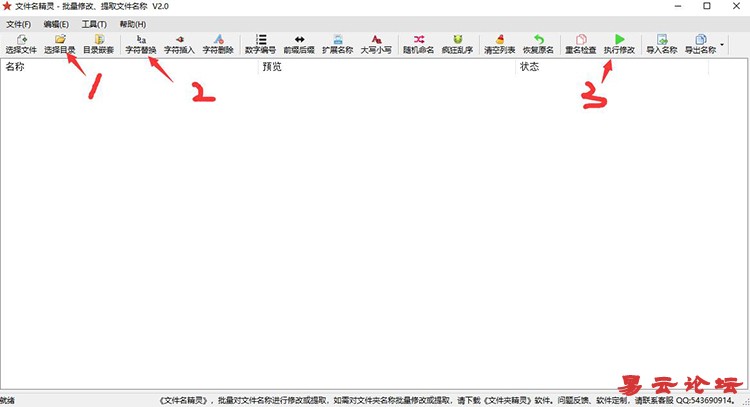Open the 选择目录 (select folder) tool
Viewport: 750px width, 407px height.
(x=60, y=44)
